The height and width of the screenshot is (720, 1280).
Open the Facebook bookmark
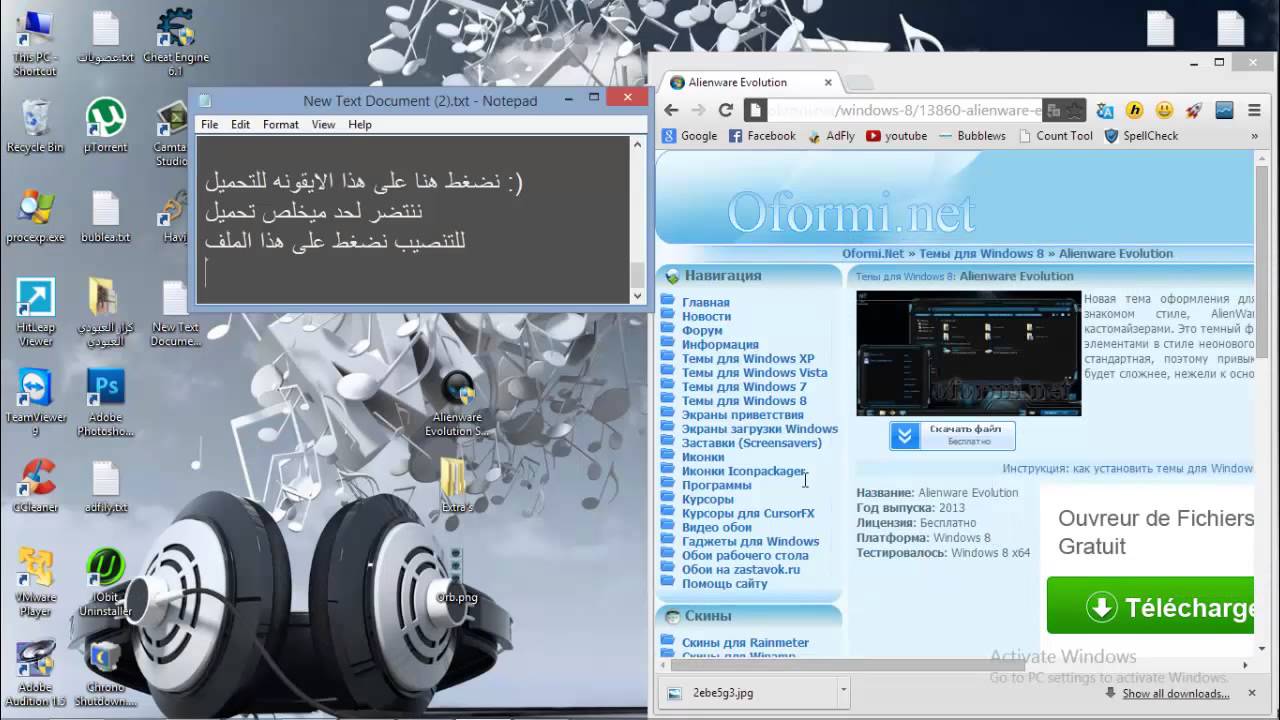tap(762, 136)
